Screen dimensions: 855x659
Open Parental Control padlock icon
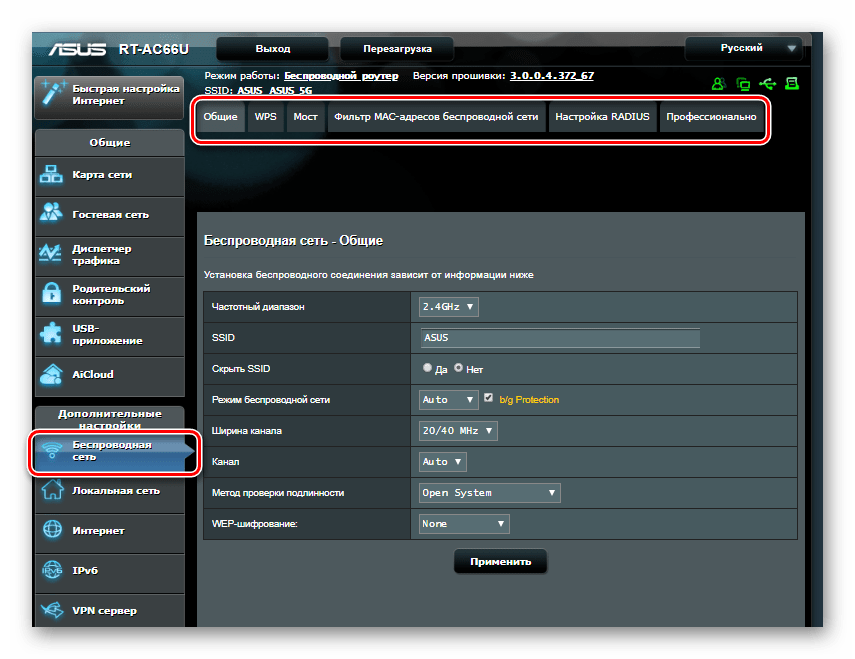(x=51, y=294)
